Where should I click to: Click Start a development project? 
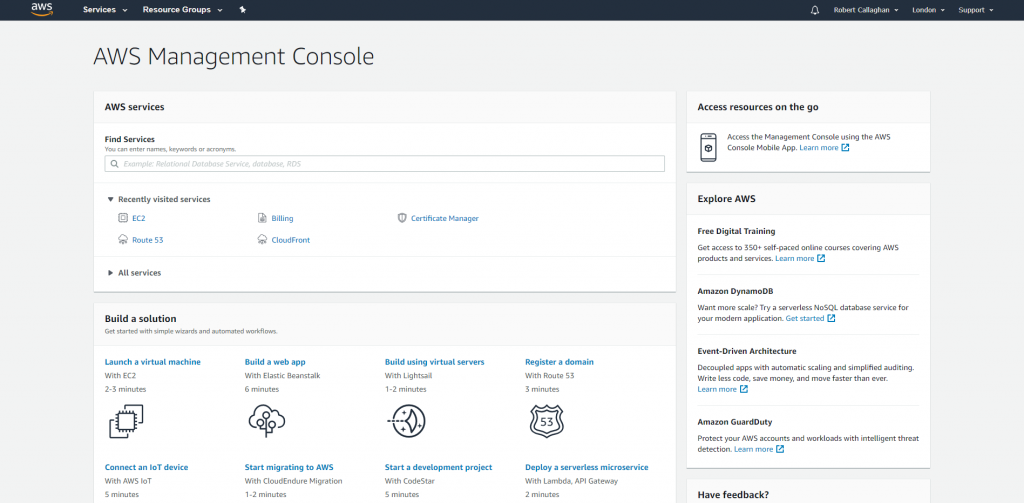(438, 468)
